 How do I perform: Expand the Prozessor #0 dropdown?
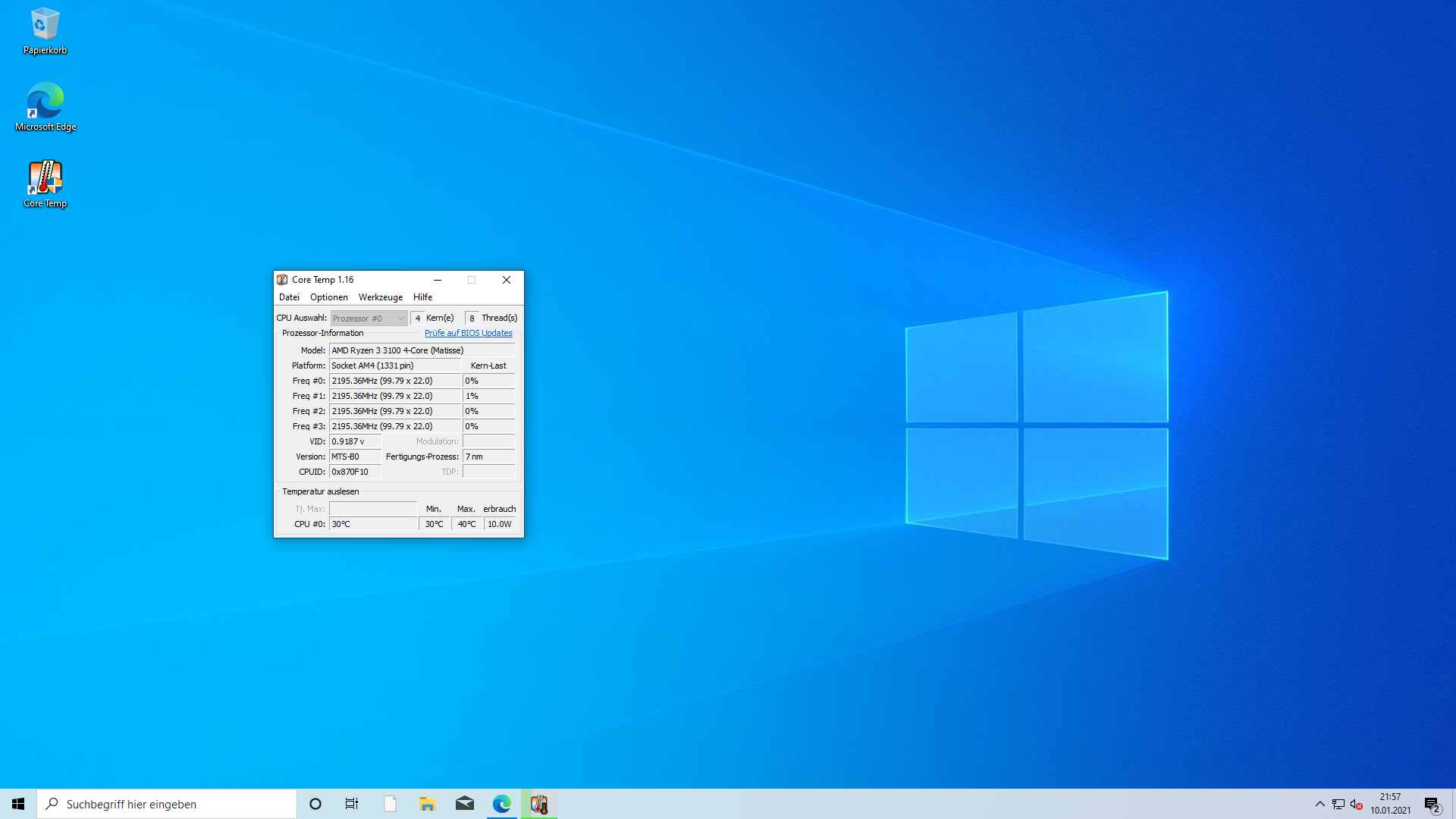[369, 318]
